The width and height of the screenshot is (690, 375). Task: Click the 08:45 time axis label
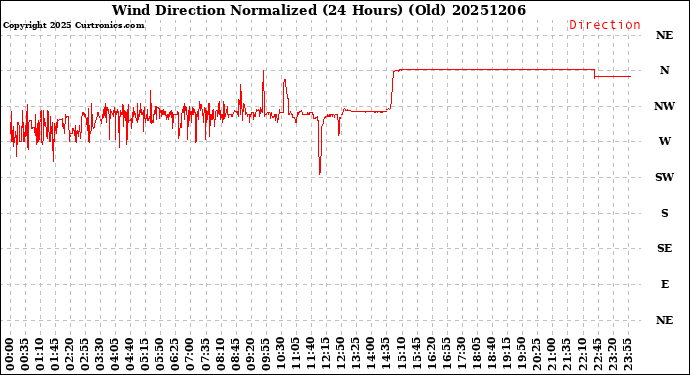pyautogui.click(x=235, y=354)
